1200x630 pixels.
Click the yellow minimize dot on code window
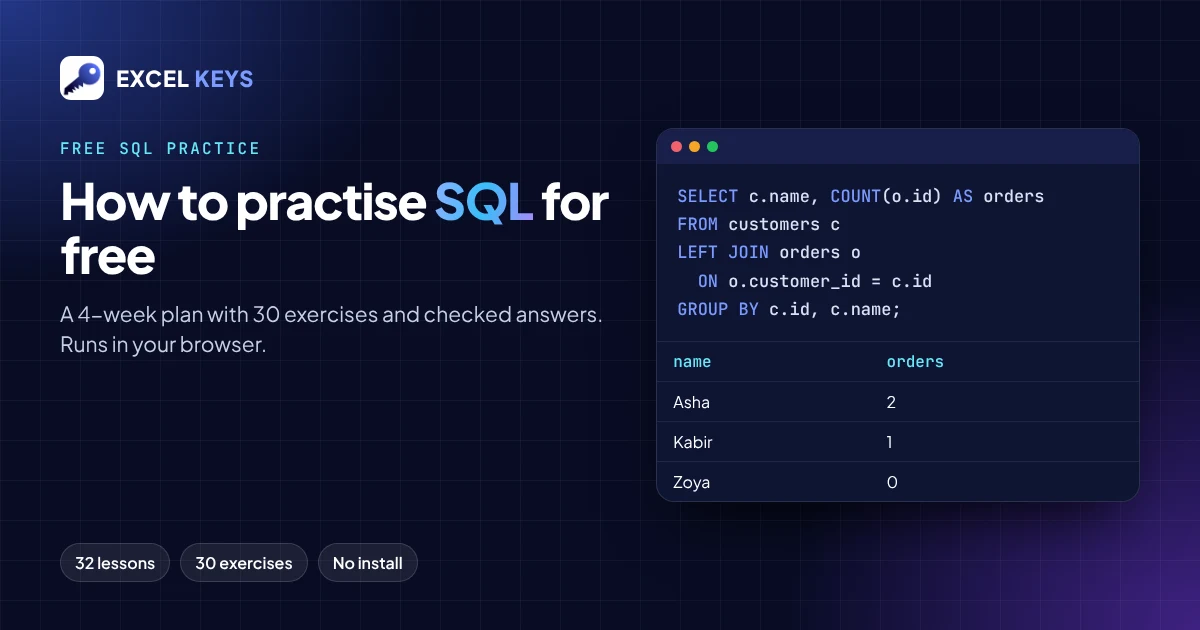[695, 147]
